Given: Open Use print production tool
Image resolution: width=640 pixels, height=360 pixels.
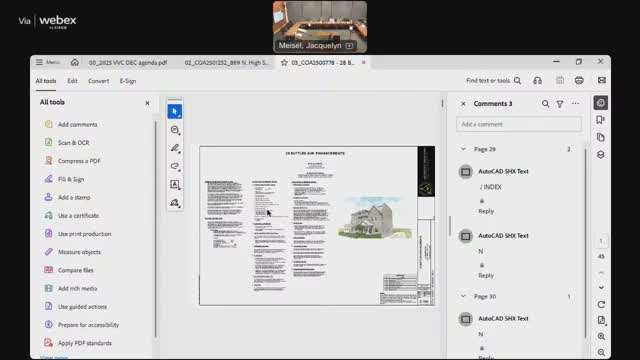Looking at the screenshot, I should [x=84, y=234].
